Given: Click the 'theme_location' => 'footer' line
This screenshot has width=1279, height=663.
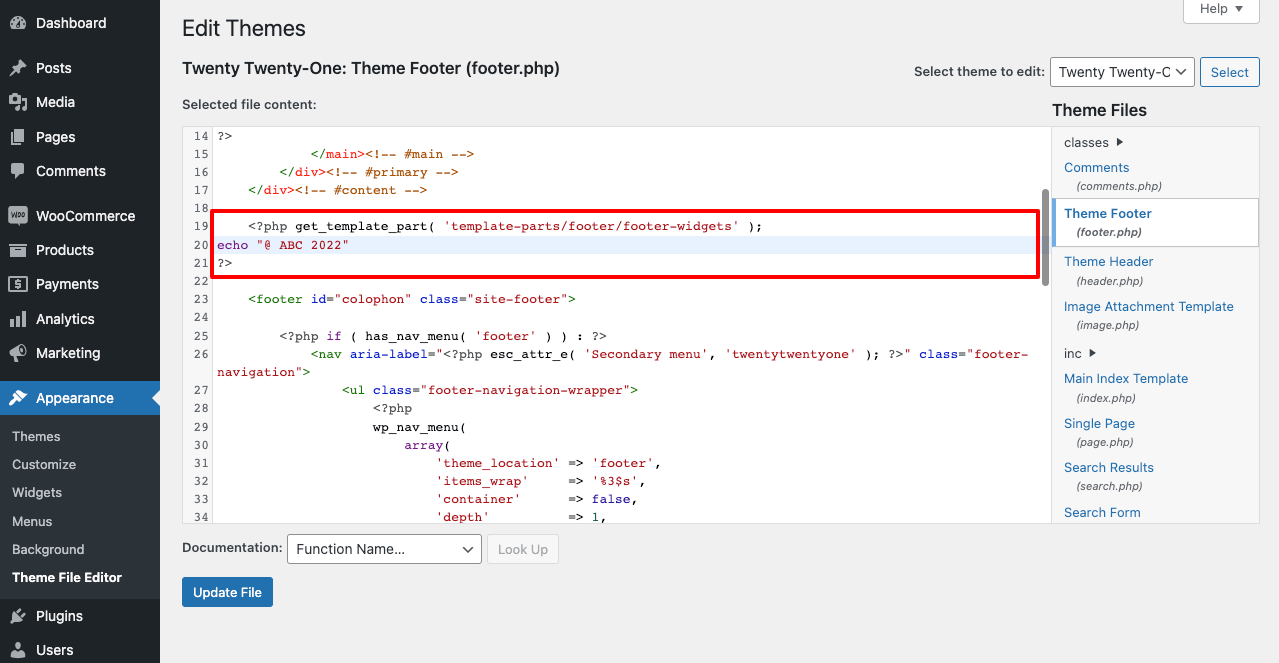Looking at the screenshot, I should tap(548, 463).
